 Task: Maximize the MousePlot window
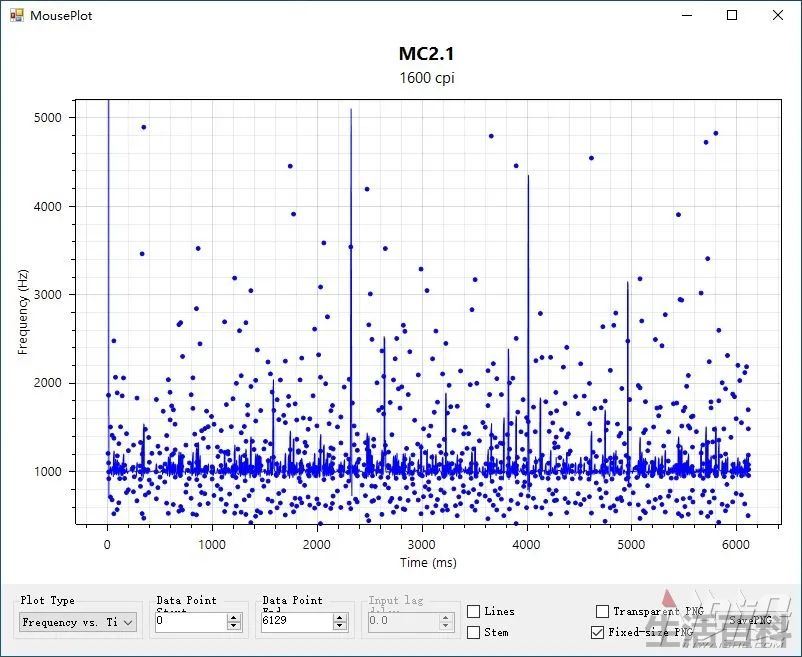click(x=732, y=15)
